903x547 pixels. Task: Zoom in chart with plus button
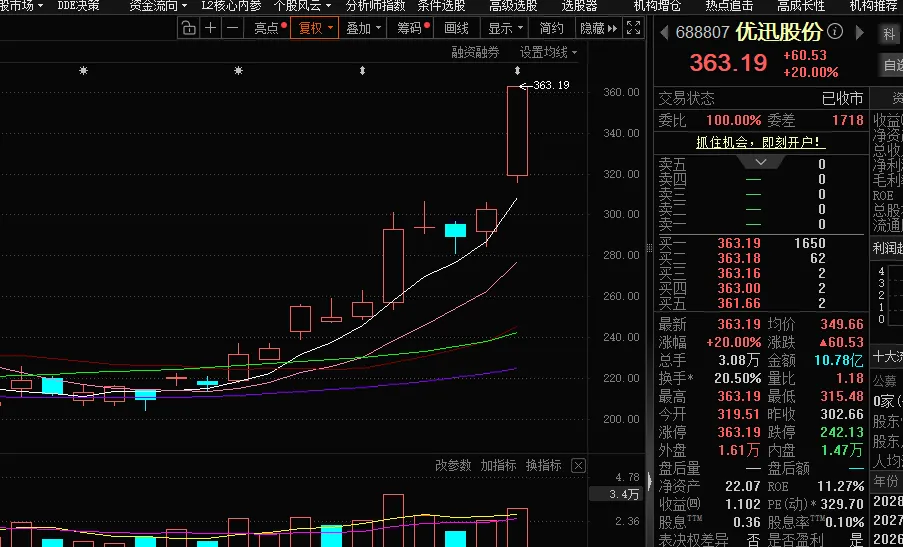211,28
